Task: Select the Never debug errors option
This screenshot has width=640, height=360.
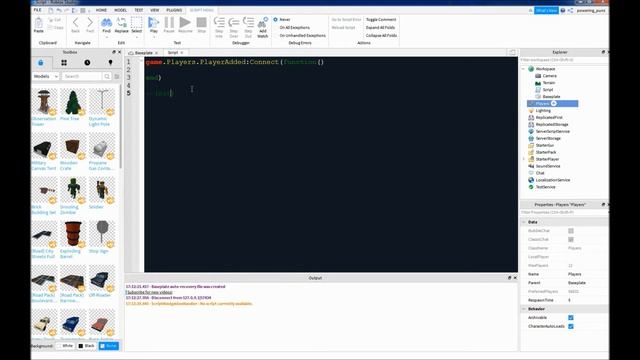Action: [x=282, y=20]
